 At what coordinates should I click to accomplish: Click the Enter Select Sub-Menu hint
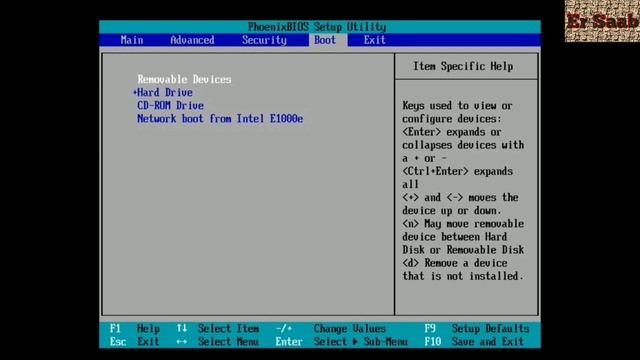coord(341,342)
